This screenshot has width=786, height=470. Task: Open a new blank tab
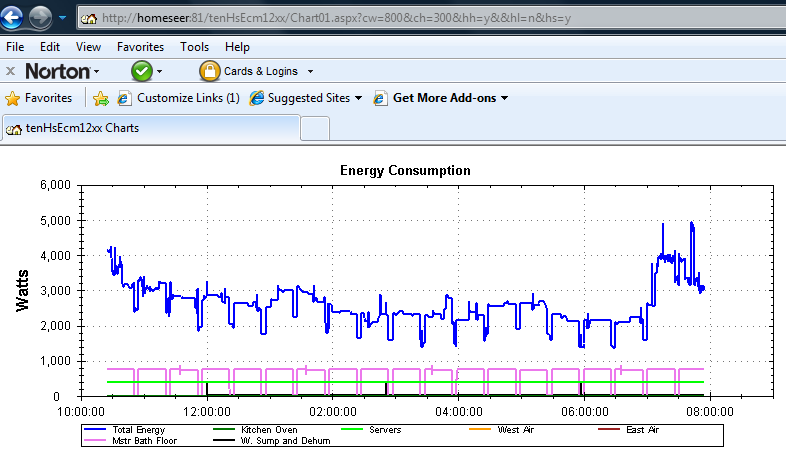[x=315, y=129]
